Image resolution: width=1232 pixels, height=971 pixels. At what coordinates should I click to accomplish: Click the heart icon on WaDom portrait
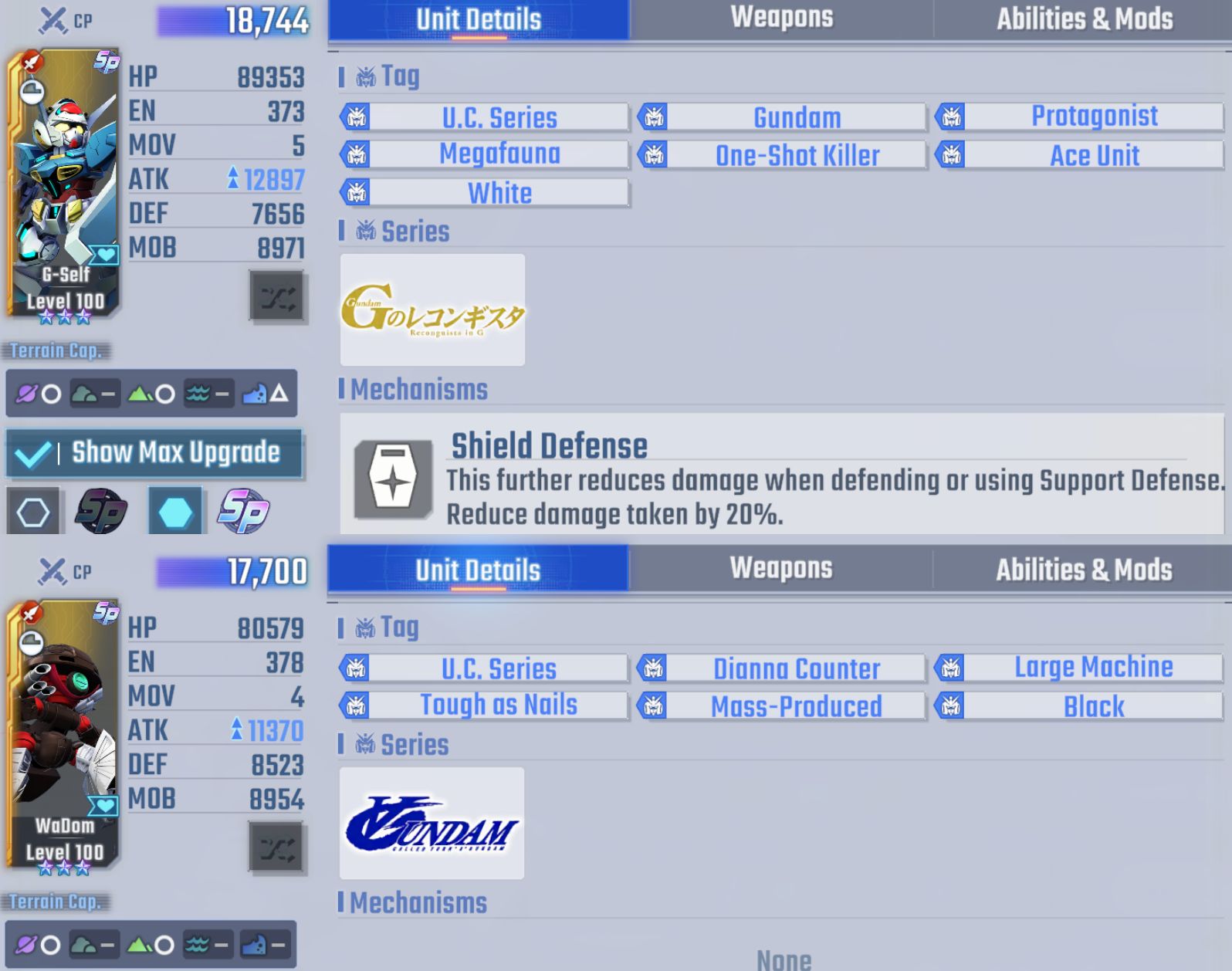103,806
